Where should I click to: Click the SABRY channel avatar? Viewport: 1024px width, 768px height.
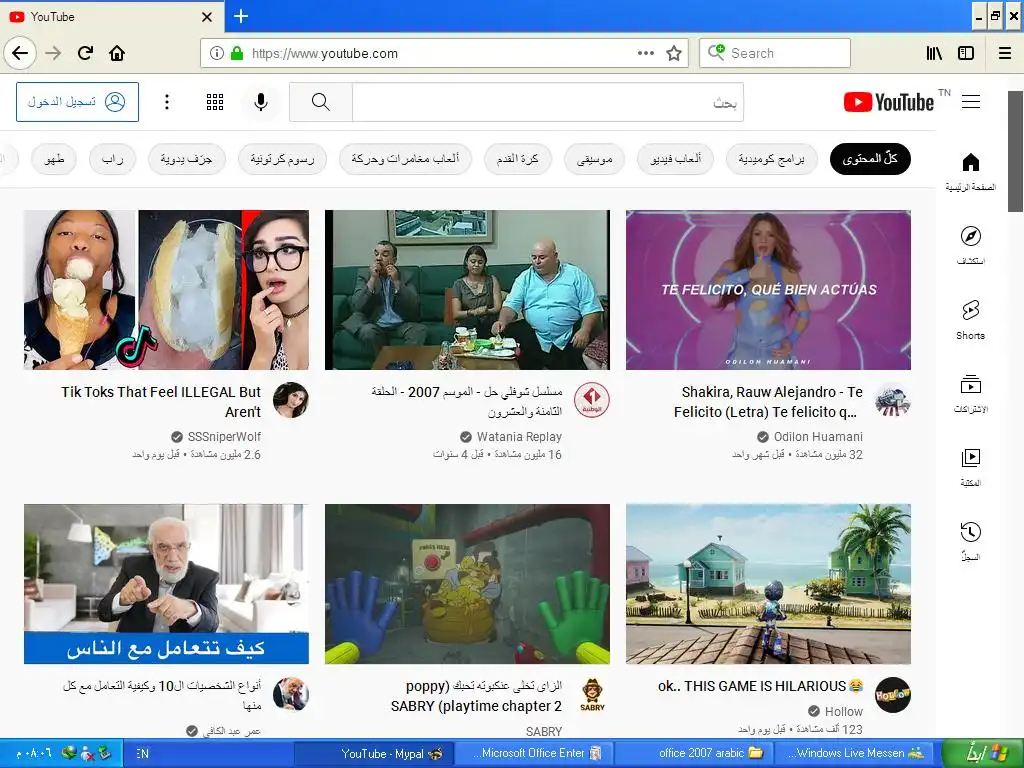pyautogui.click(x=592, y=695)
